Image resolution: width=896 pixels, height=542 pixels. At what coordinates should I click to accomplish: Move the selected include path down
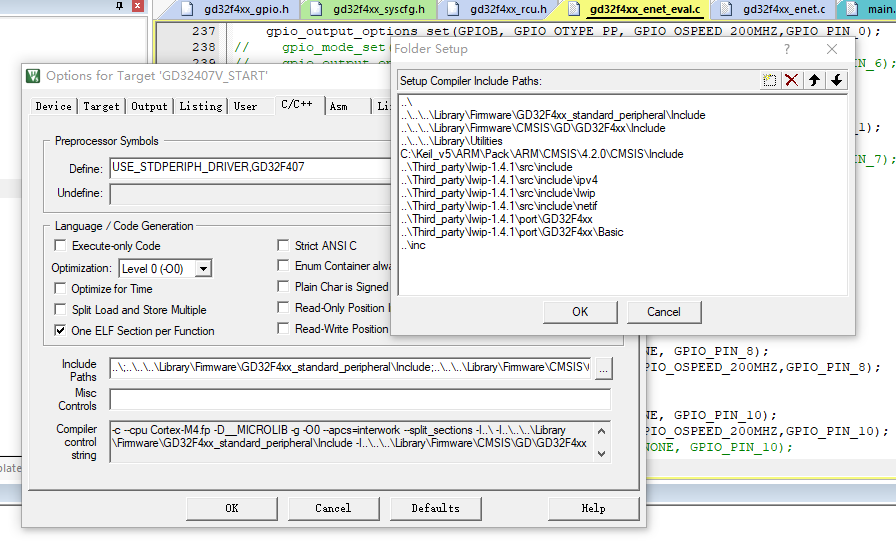coord(837,81)
